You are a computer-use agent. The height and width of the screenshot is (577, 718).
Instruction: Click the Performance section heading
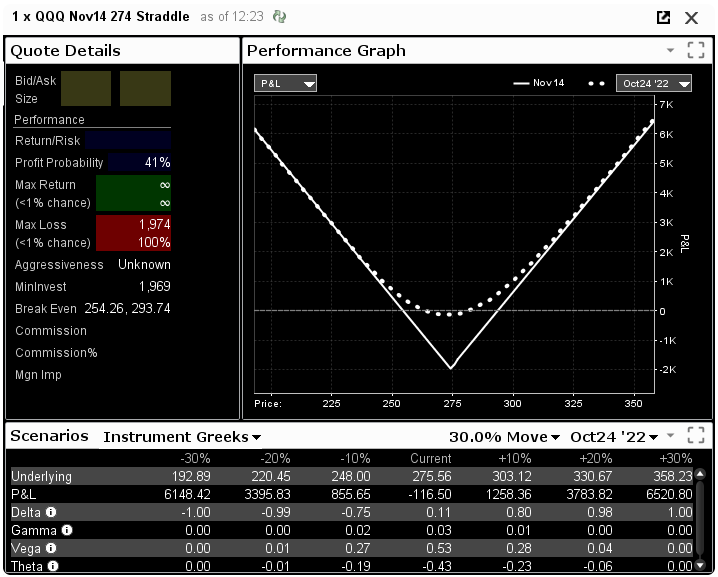49,120
